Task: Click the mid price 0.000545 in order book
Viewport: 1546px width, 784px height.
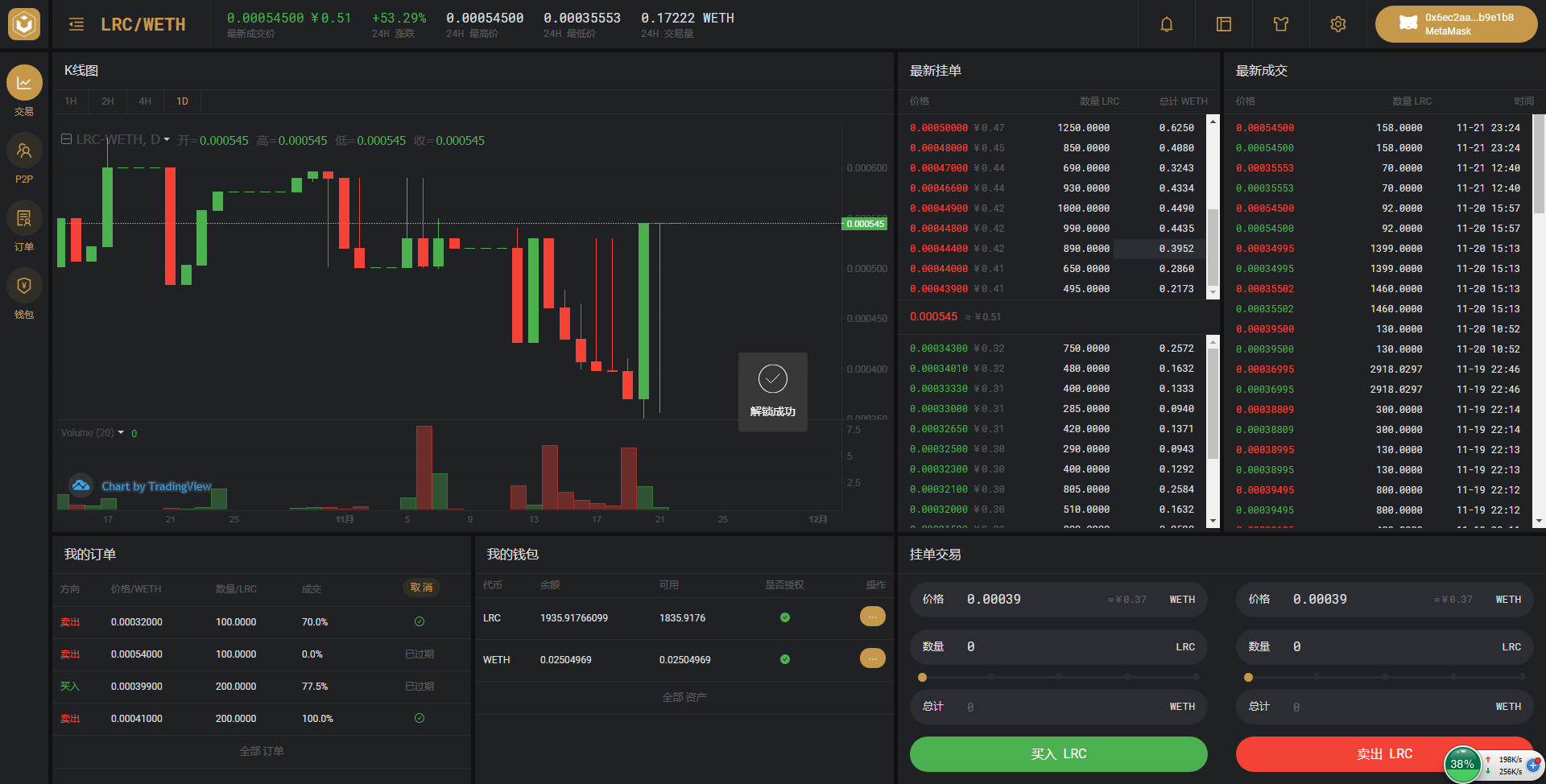Action: point(933,317)
